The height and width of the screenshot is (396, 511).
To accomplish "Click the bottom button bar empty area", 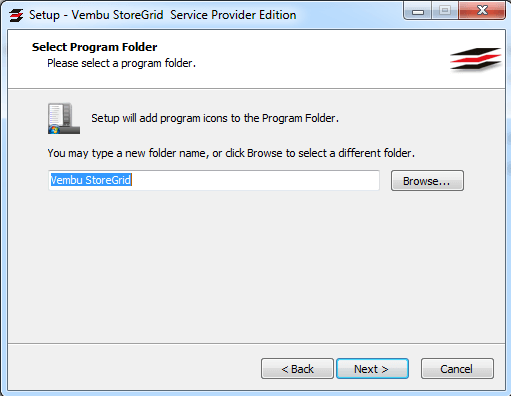I will coord(133,367).
